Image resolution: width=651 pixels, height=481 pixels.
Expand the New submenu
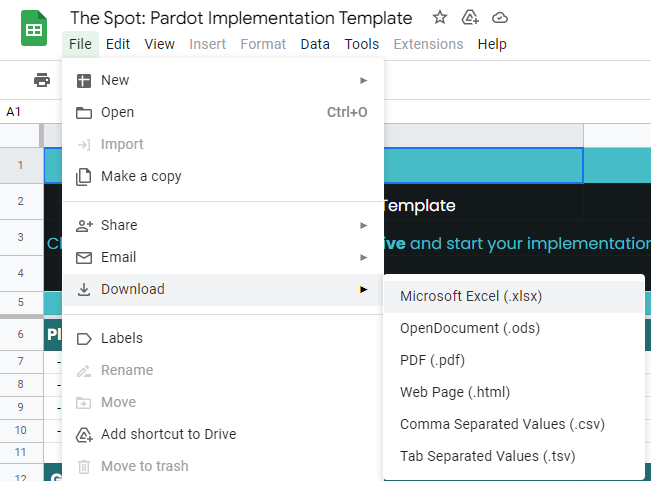pyautogui.click(x=364, y=80)
